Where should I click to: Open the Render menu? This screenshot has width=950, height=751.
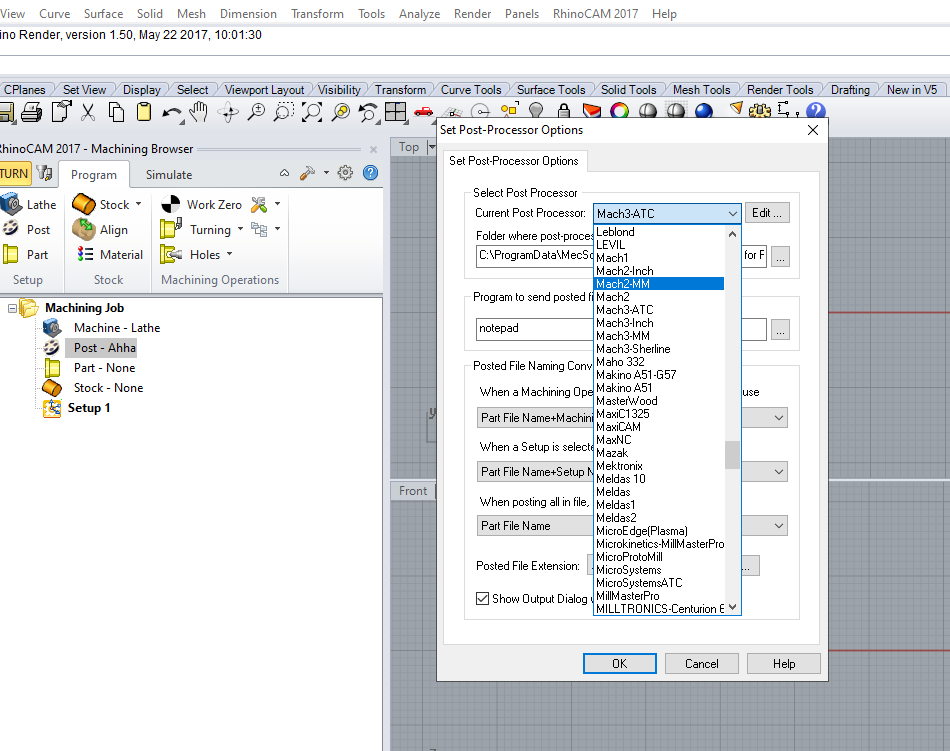tap(472, 13)
